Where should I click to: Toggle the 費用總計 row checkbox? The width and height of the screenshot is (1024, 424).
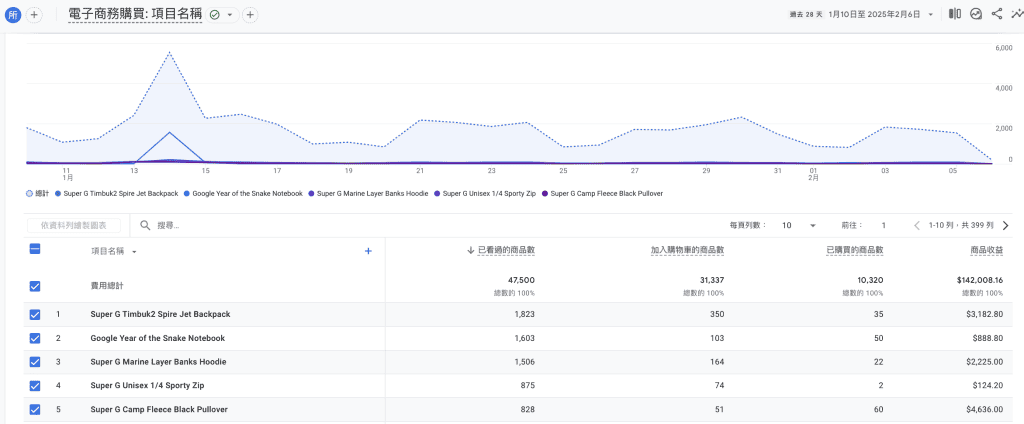tap(35, 286)
